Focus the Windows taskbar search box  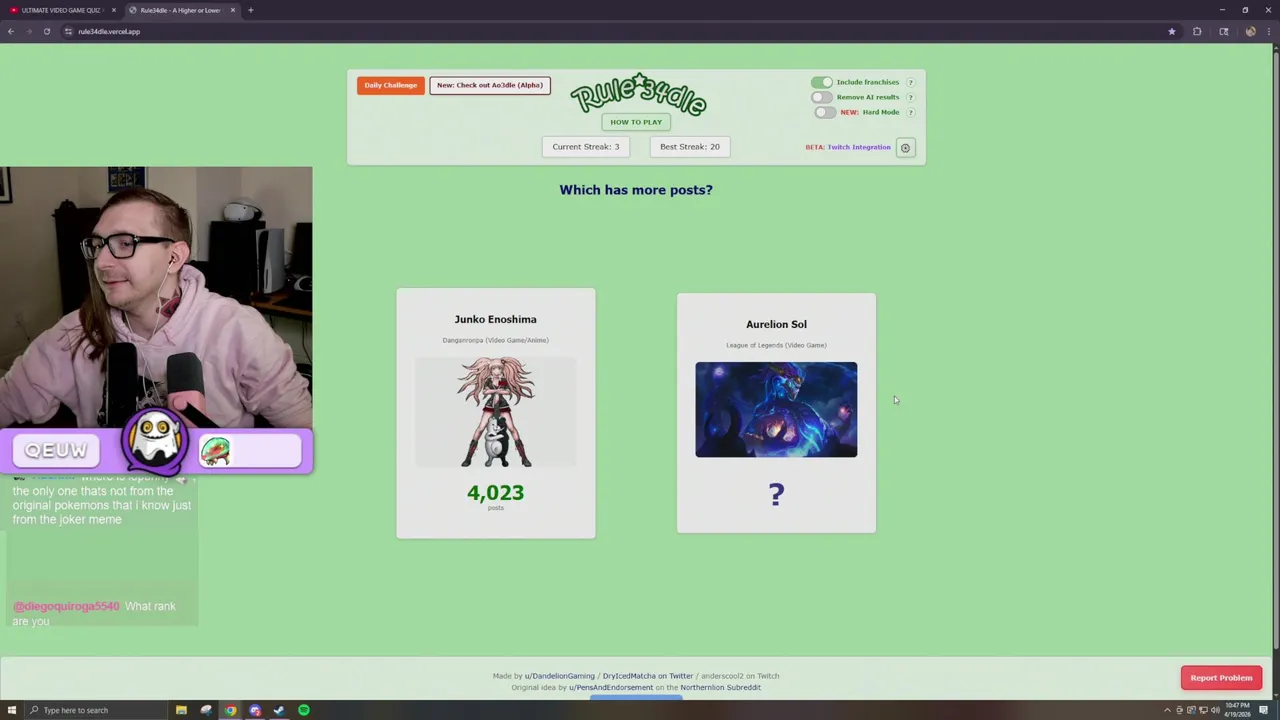pos(94,710)
